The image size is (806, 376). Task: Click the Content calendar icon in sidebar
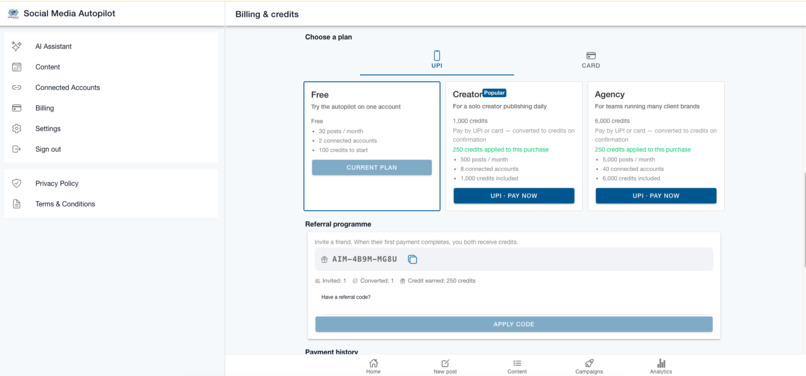(16, 67)
